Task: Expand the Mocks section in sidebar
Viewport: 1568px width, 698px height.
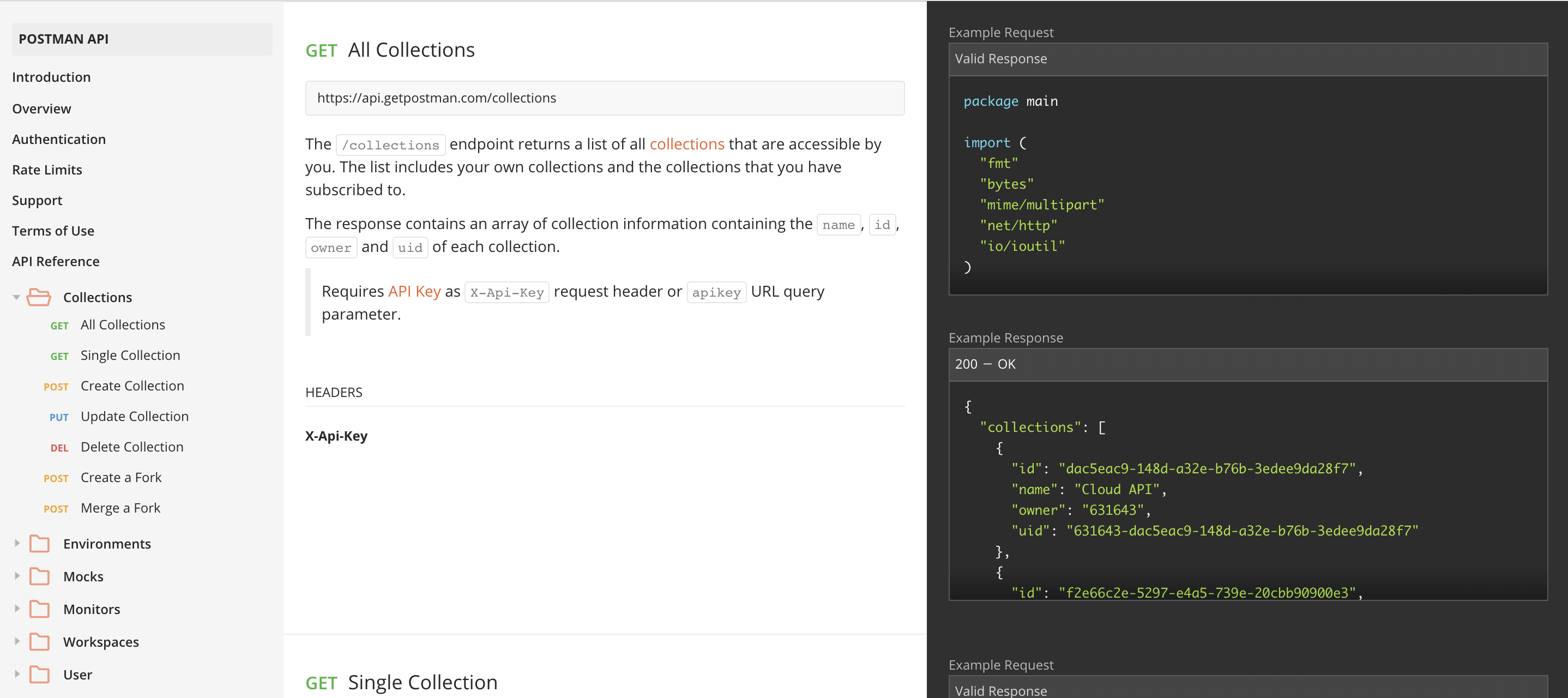Action: point(17,576)
